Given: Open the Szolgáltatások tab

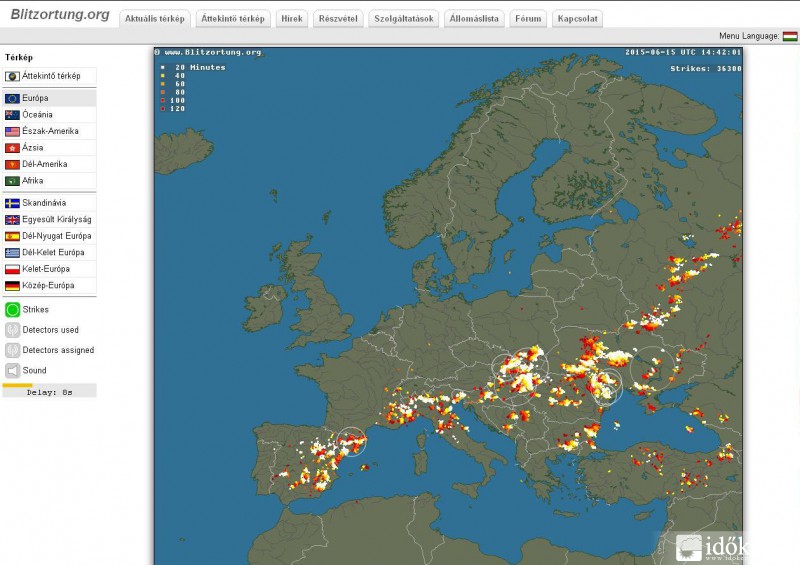Looking at the screenshot, I should point(404,19).
